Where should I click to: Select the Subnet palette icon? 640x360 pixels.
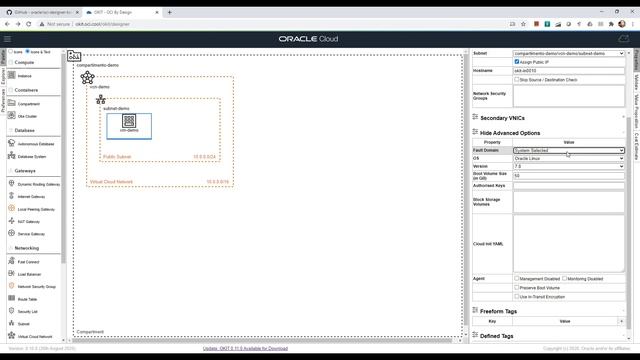pyautogui.click(x=11, y=323)
